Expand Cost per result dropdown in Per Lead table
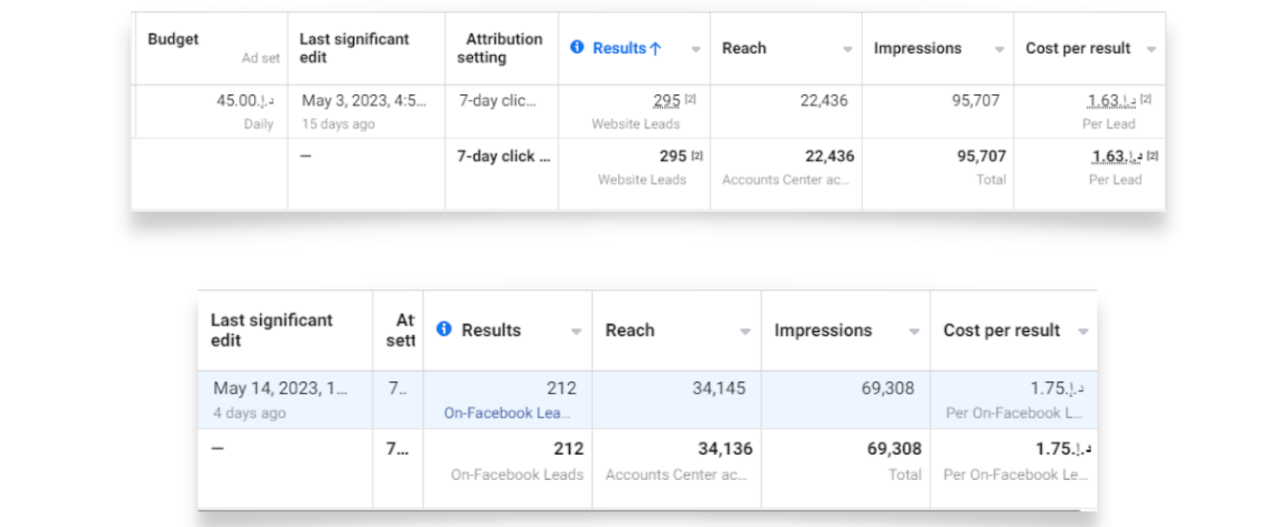 coord(1151,49)
